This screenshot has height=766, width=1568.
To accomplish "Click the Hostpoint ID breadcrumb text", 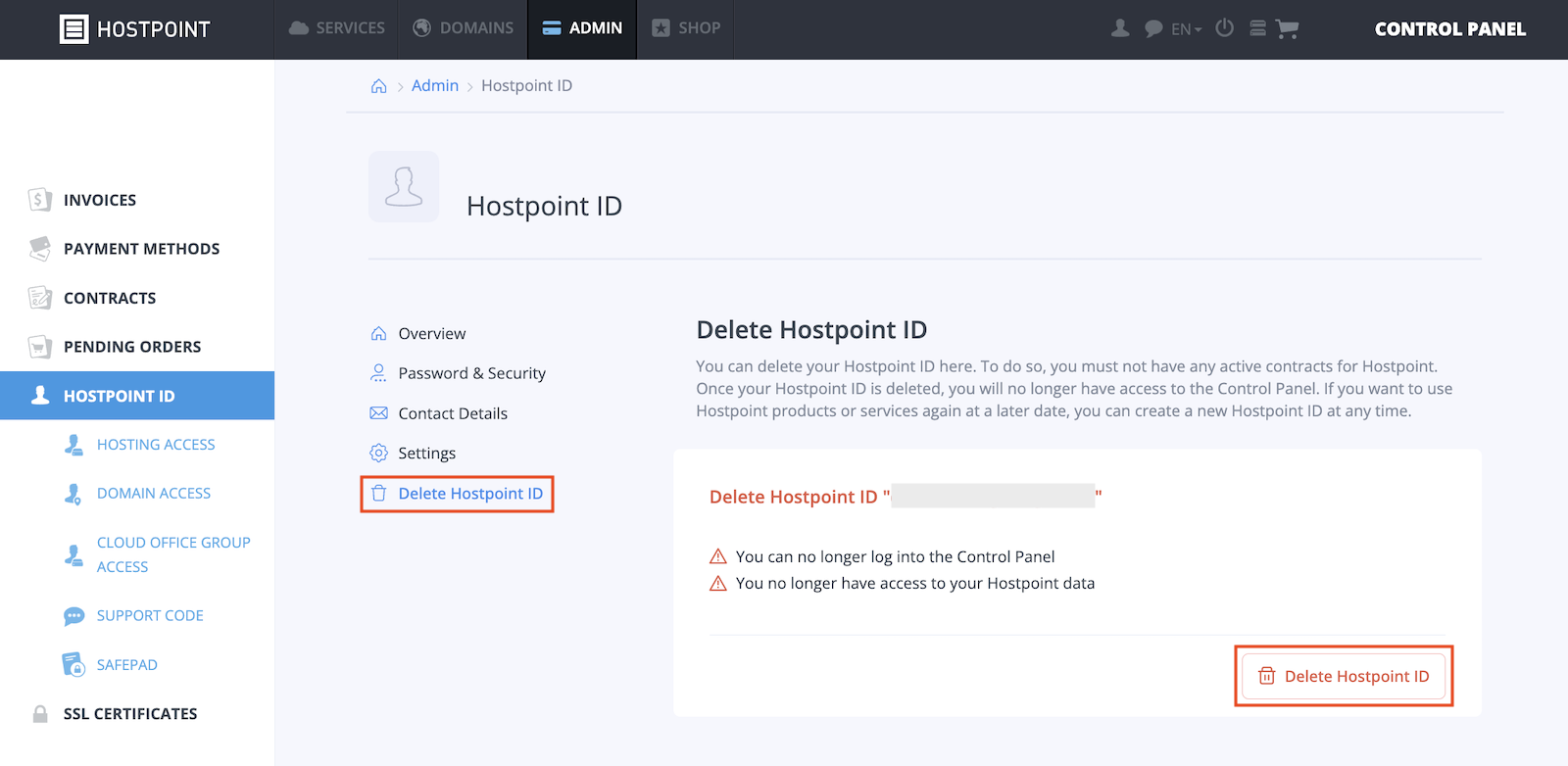I will 526,85.
